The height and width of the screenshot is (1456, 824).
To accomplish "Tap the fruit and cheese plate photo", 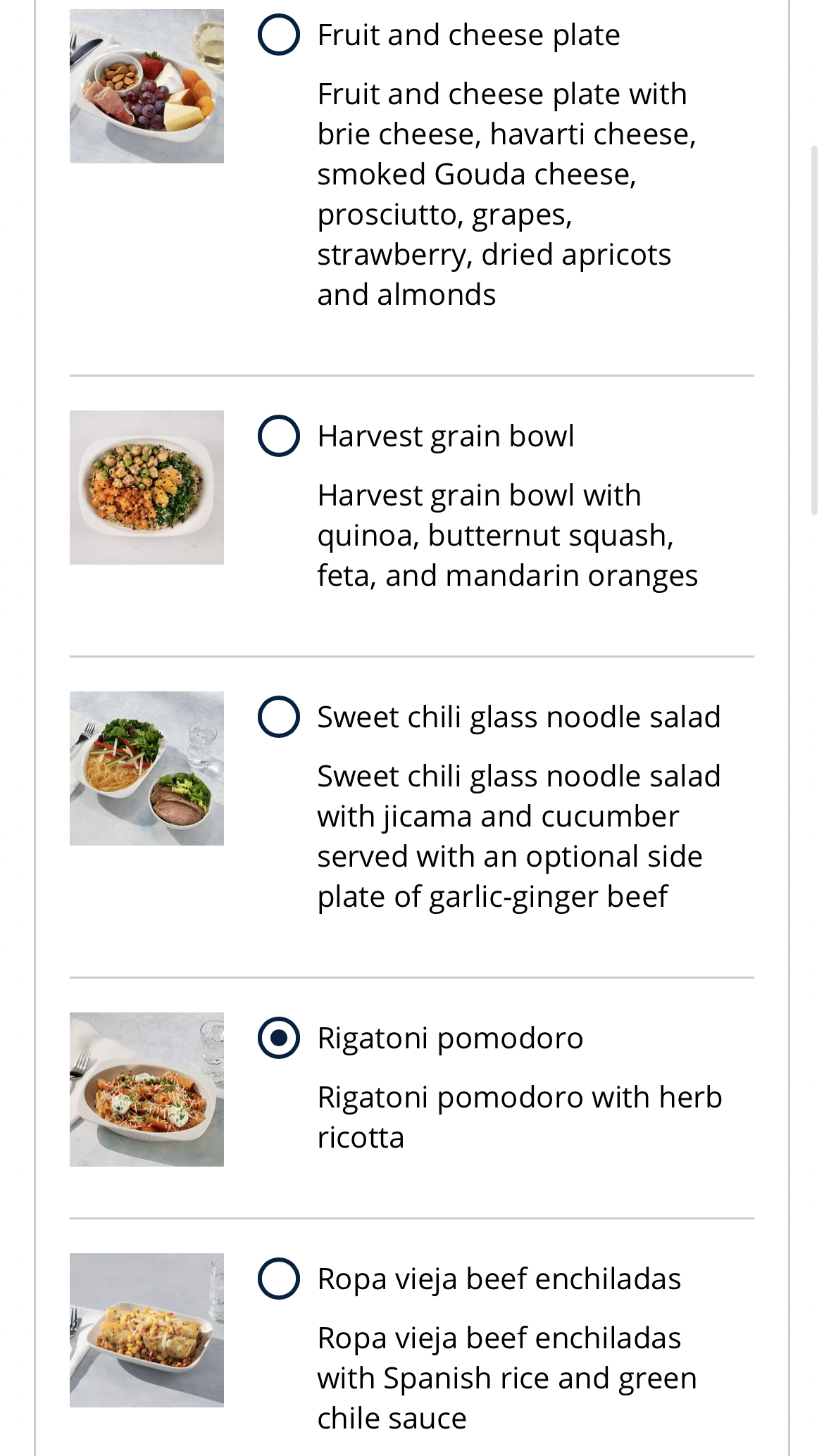I will [x=146, y=86].
